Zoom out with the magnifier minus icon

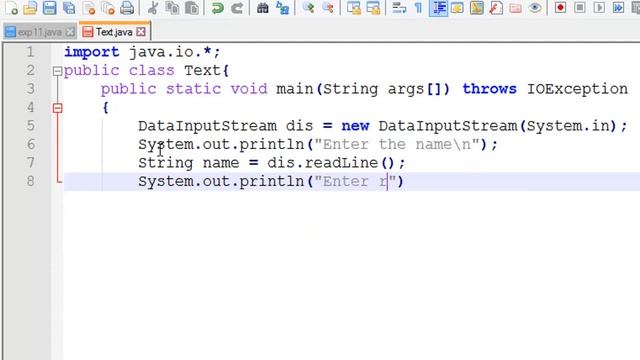point(327,8)
